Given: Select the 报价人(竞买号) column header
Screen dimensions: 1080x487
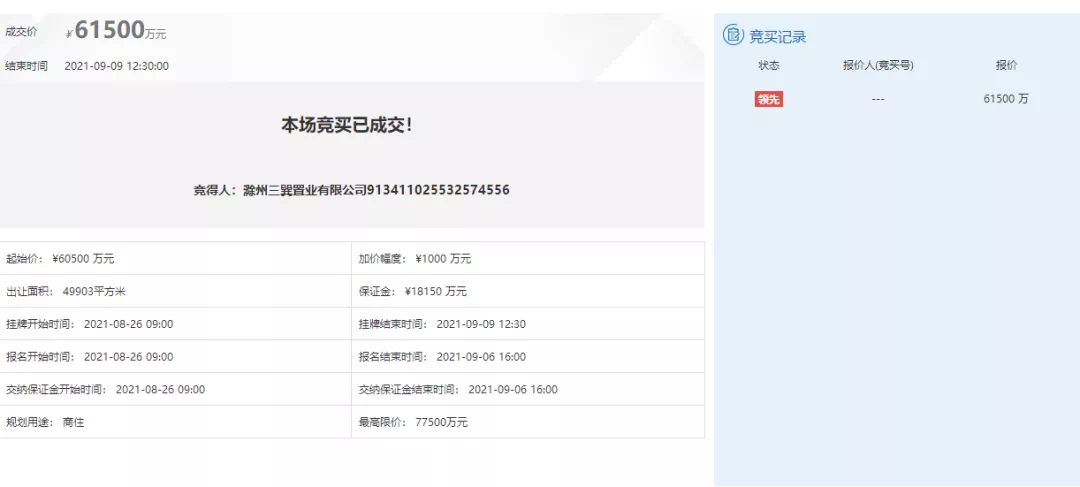Looking at the screenshot, I should pos(878,65).
